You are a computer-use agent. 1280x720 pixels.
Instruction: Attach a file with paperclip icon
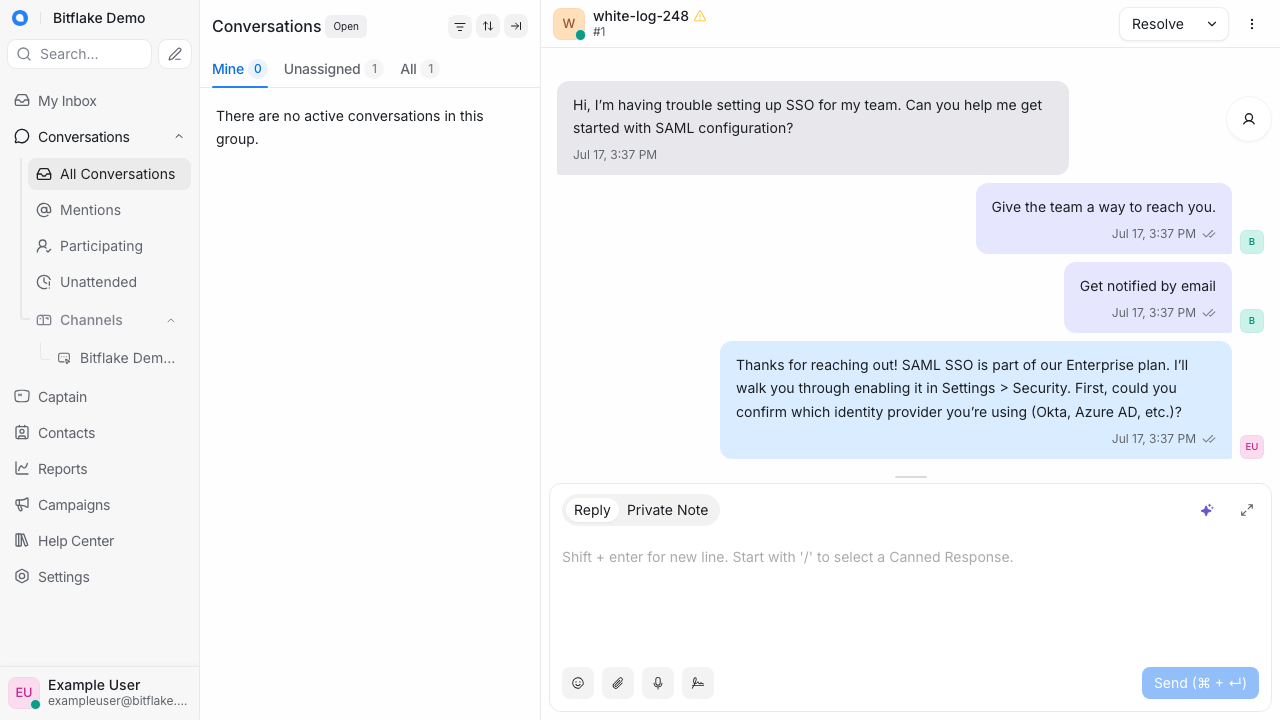618,683
